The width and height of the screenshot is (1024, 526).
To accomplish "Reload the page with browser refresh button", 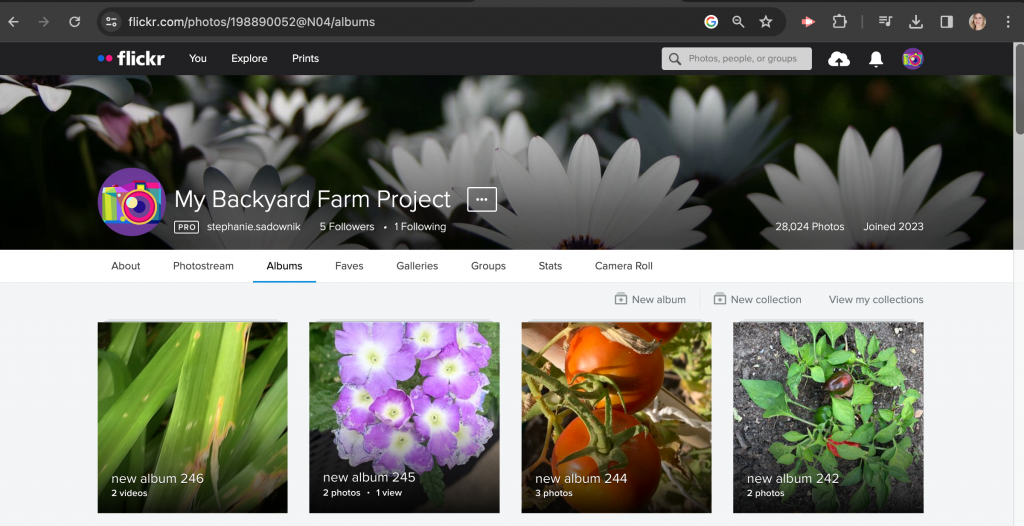I will (x=75, y=21).
